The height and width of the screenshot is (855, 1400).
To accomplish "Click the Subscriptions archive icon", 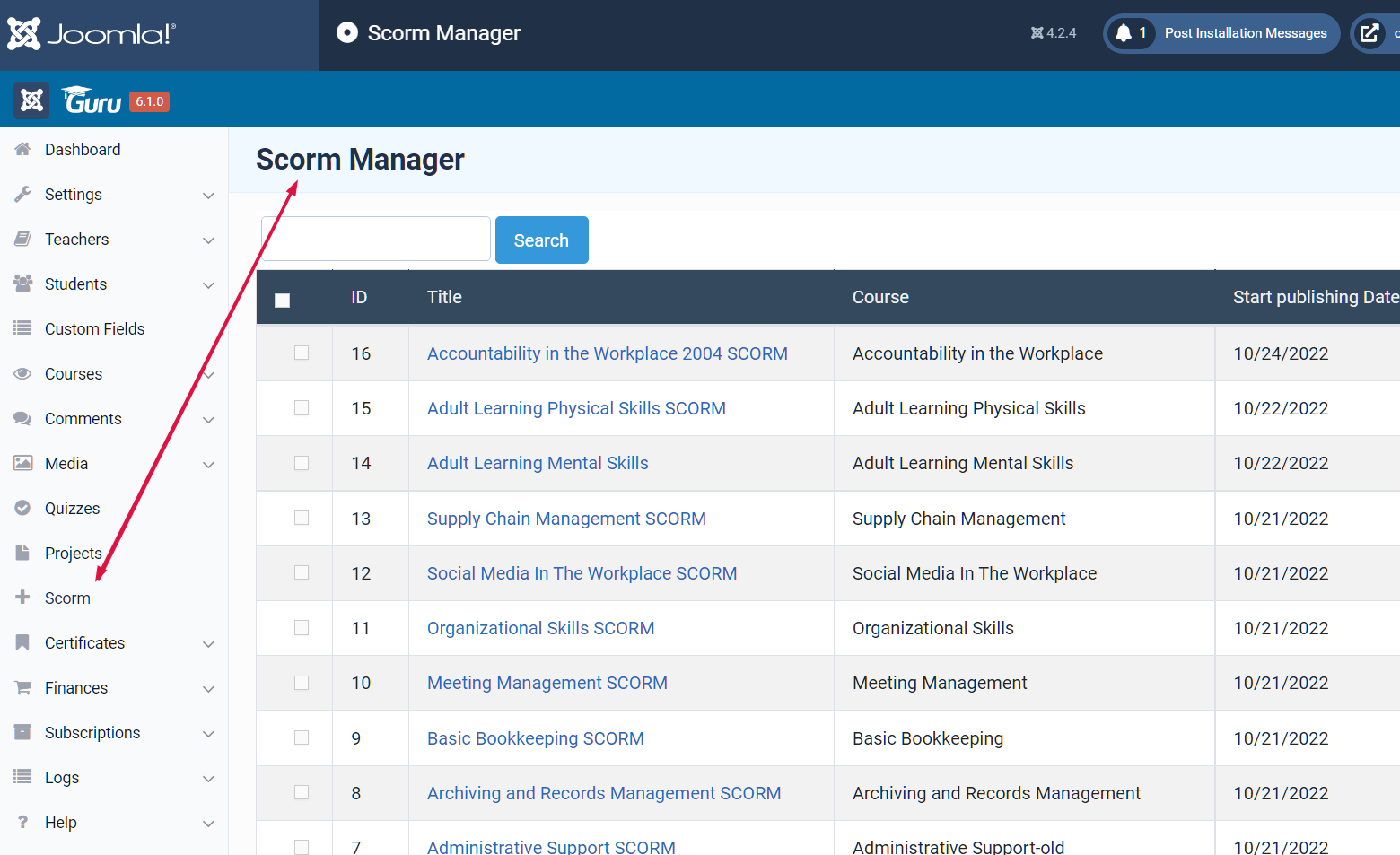I will pyautogui.click(x=22, y=732).
